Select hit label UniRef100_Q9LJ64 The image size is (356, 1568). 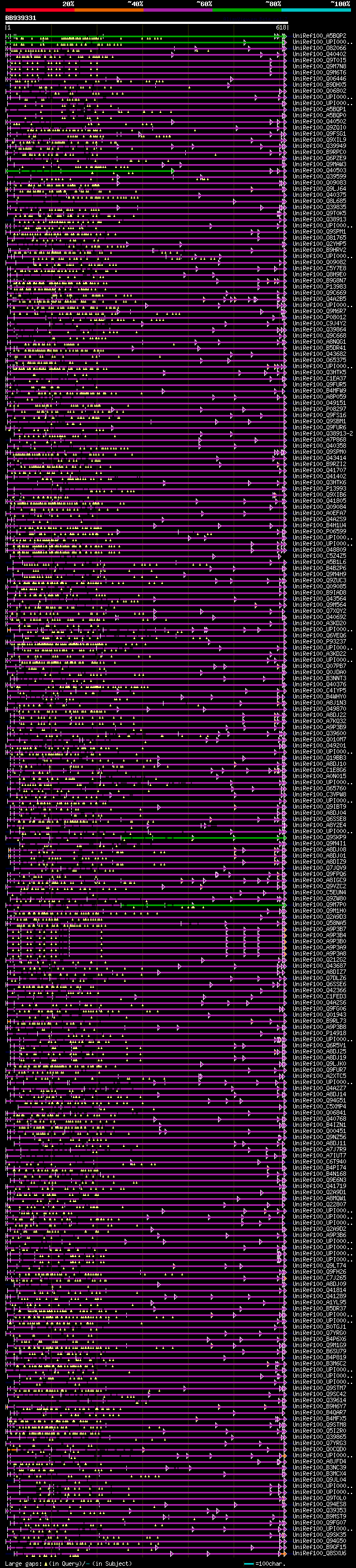coord(319,188)
